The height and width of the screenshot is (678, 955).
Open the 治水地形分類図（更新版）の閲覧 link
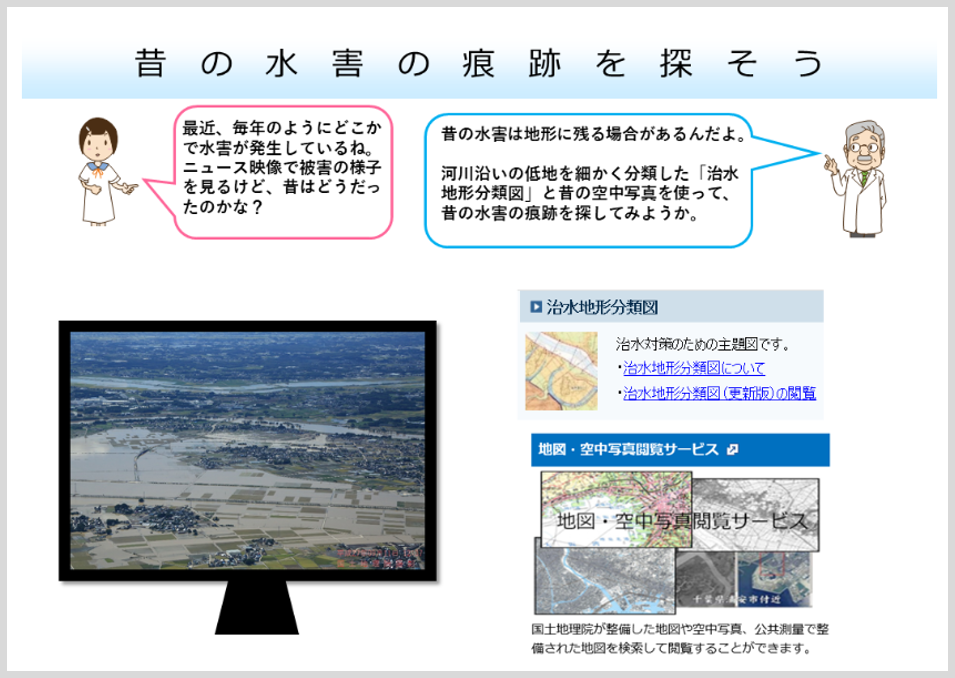(x=719, y=394)
